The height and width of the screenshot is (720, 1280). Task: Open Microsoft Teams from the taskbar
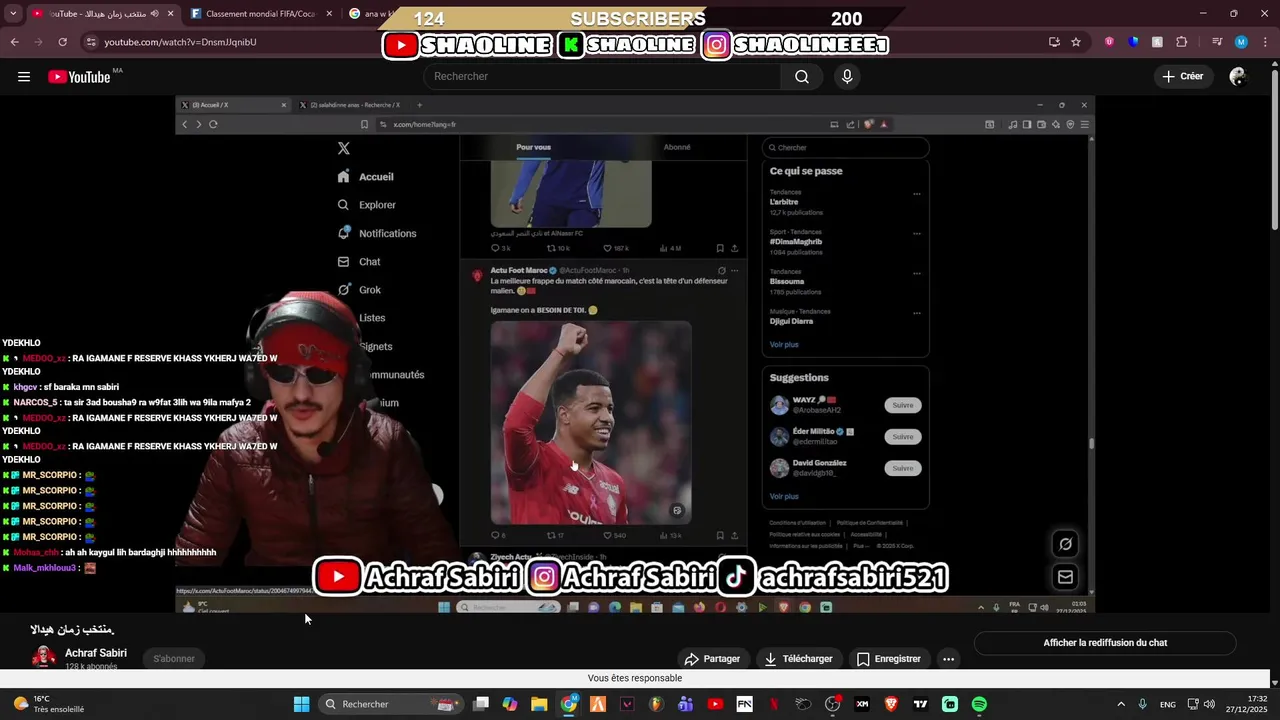pos(686,704)
